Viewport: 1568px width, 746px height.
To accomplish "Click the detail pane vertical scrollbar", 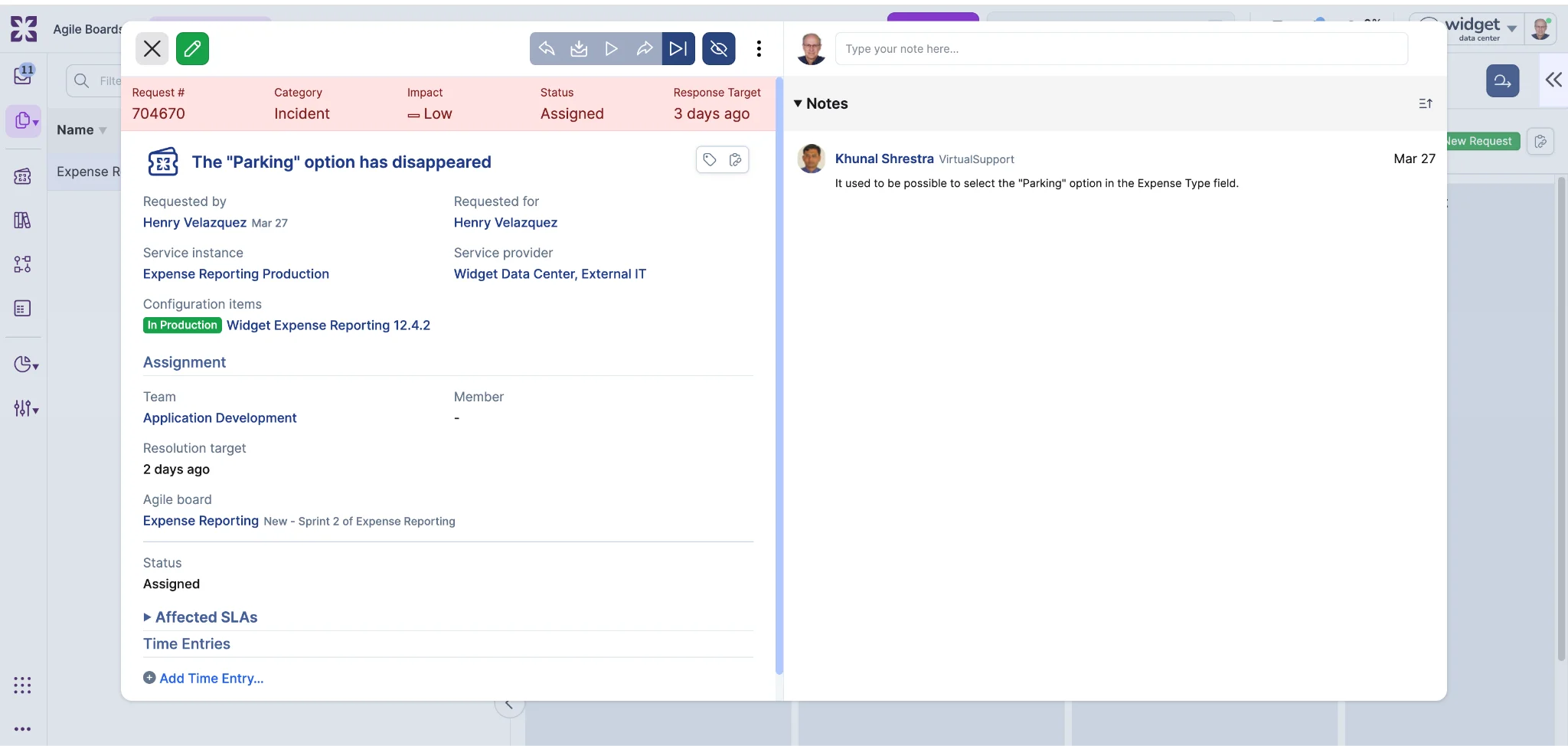I will coord(779,375).
